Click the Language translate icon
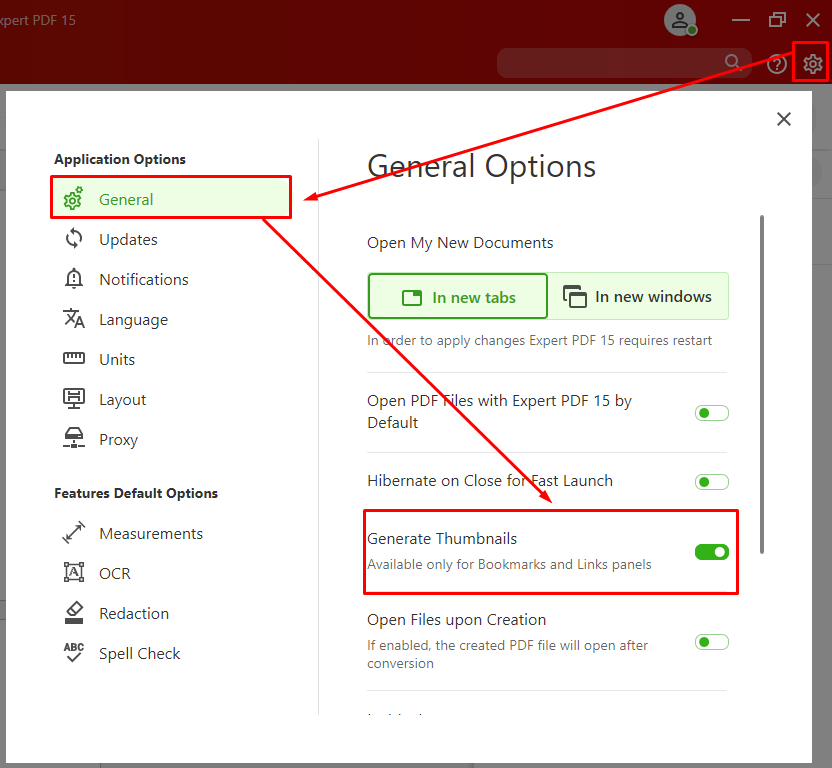The height and width of the screenshot is (768, 832). click(x=74, y=318)
